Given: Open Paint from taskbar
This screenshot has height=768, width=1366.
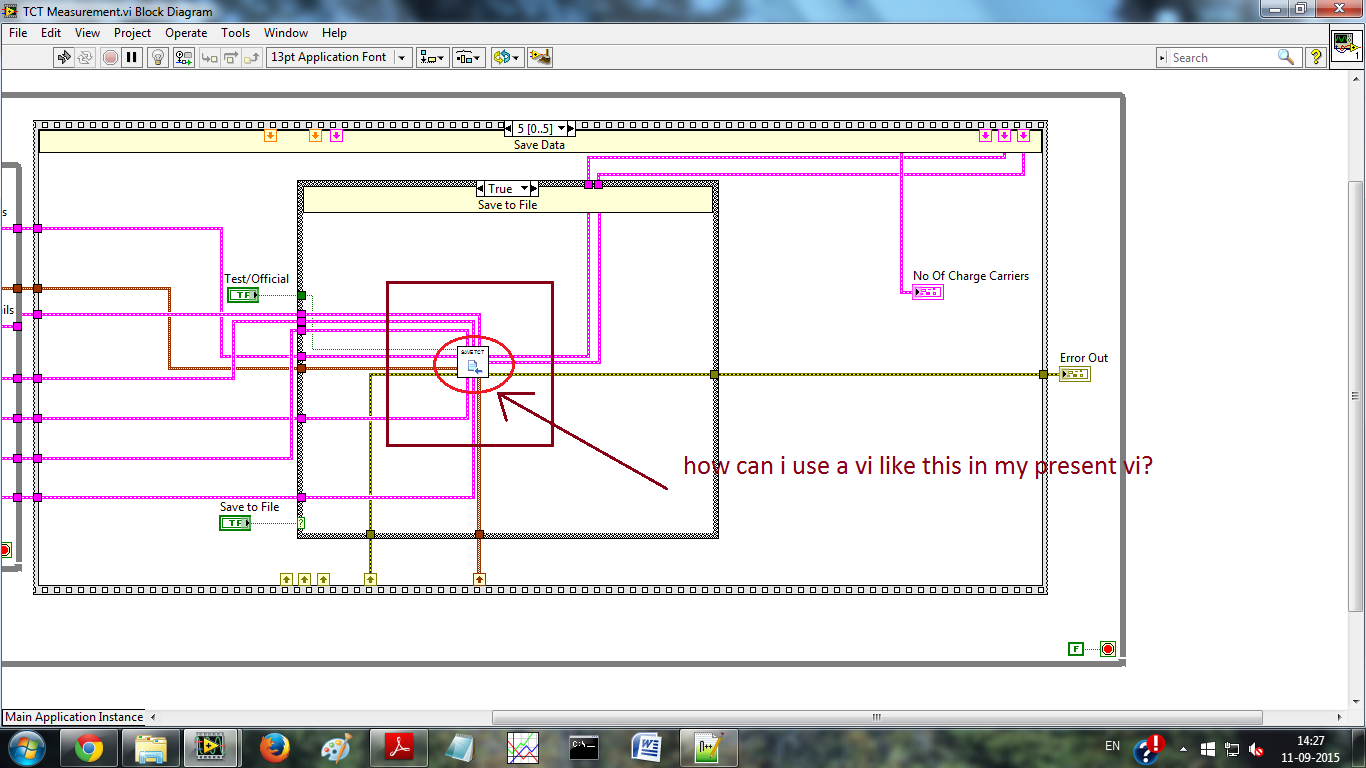Looking at the screenshot, I should (336, 747).
